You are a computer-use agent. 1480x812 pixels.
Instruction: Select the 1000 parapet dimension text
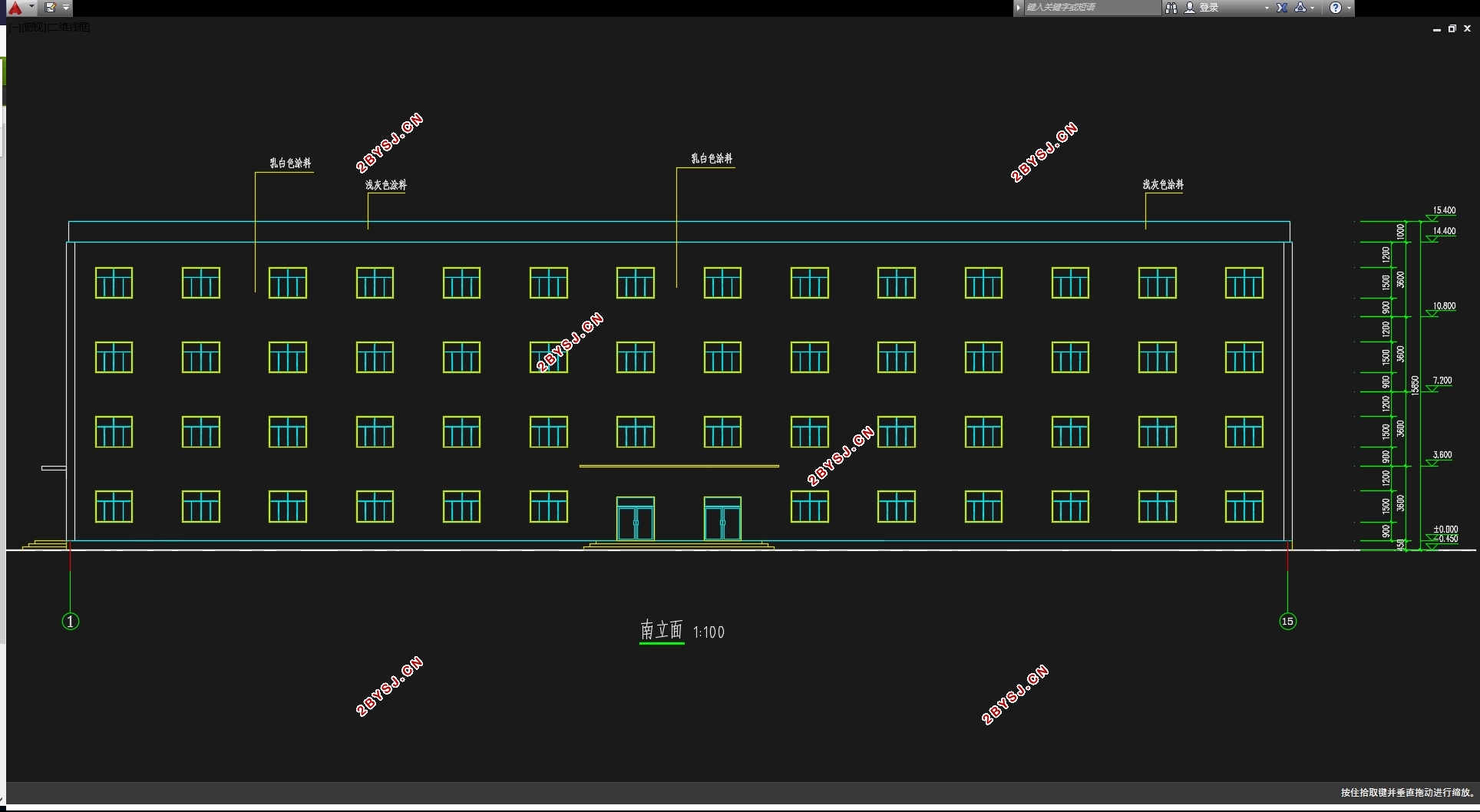[x=1401, y=232]
